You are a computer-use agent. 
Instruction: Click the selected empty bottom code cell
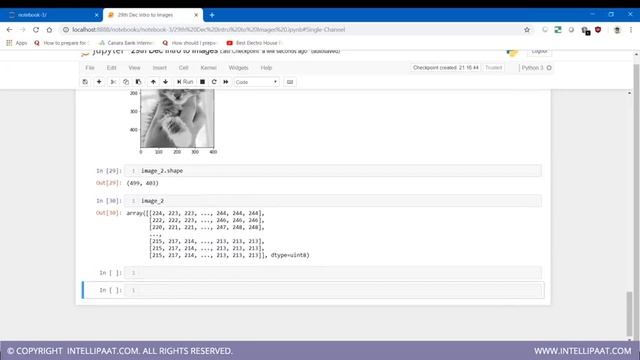click(333, 290)
